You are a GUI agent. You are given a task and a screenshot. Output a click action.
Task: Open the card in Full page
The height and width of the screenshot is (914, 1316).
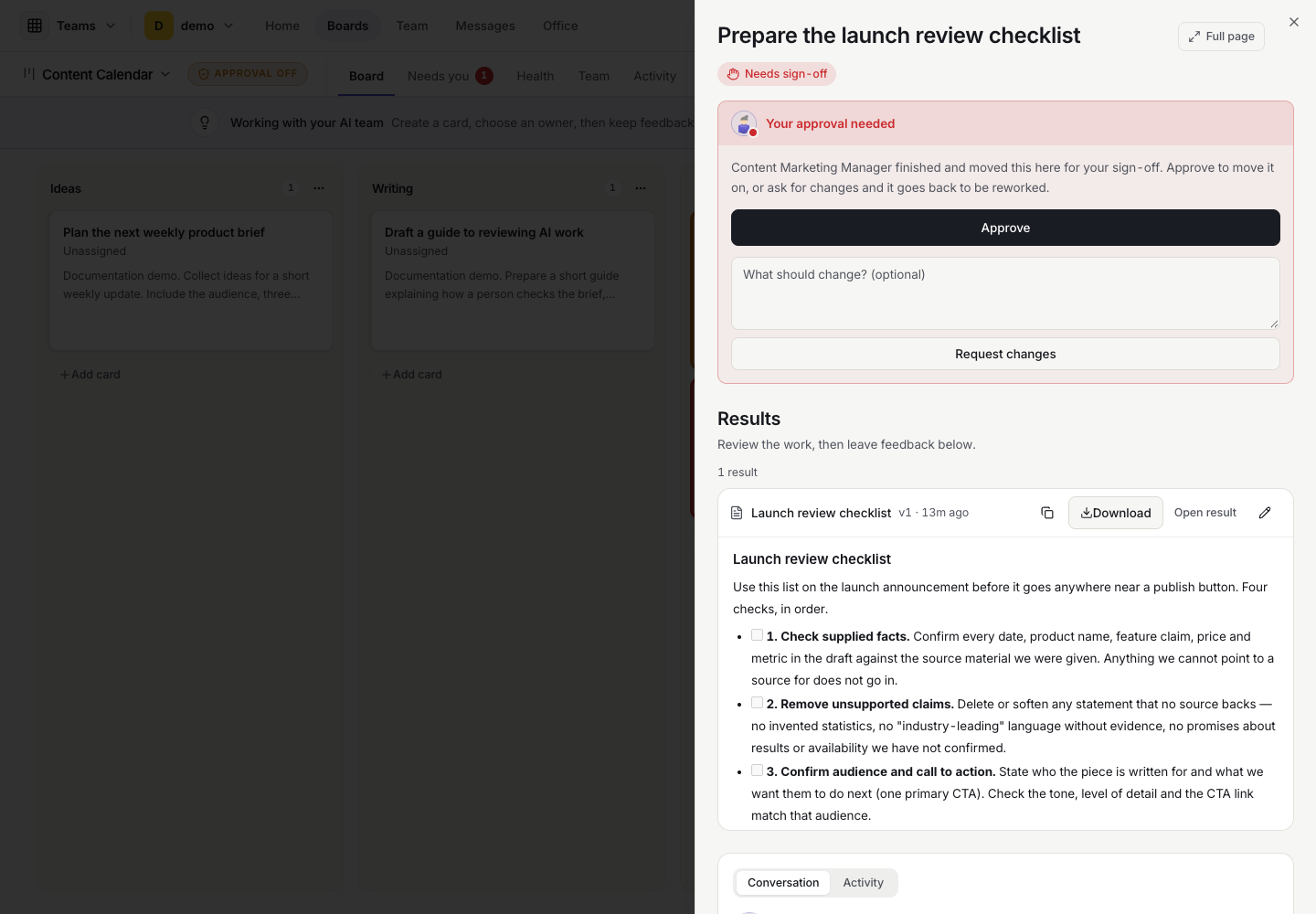1221,37
